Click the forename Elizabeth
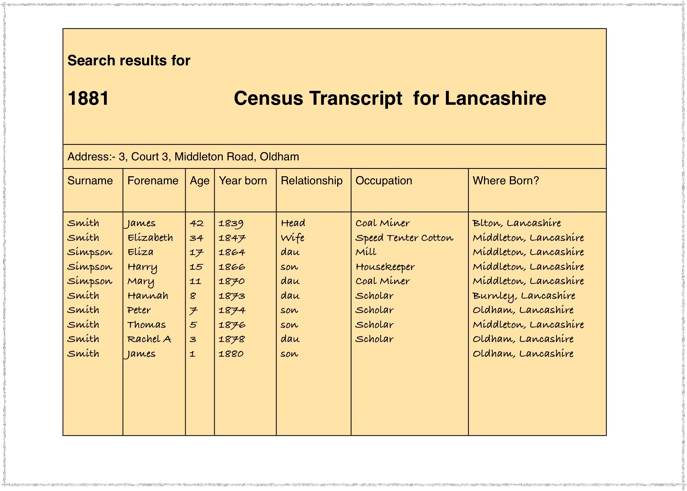Viewport: 687px width, 491px height. pos(150,238)
